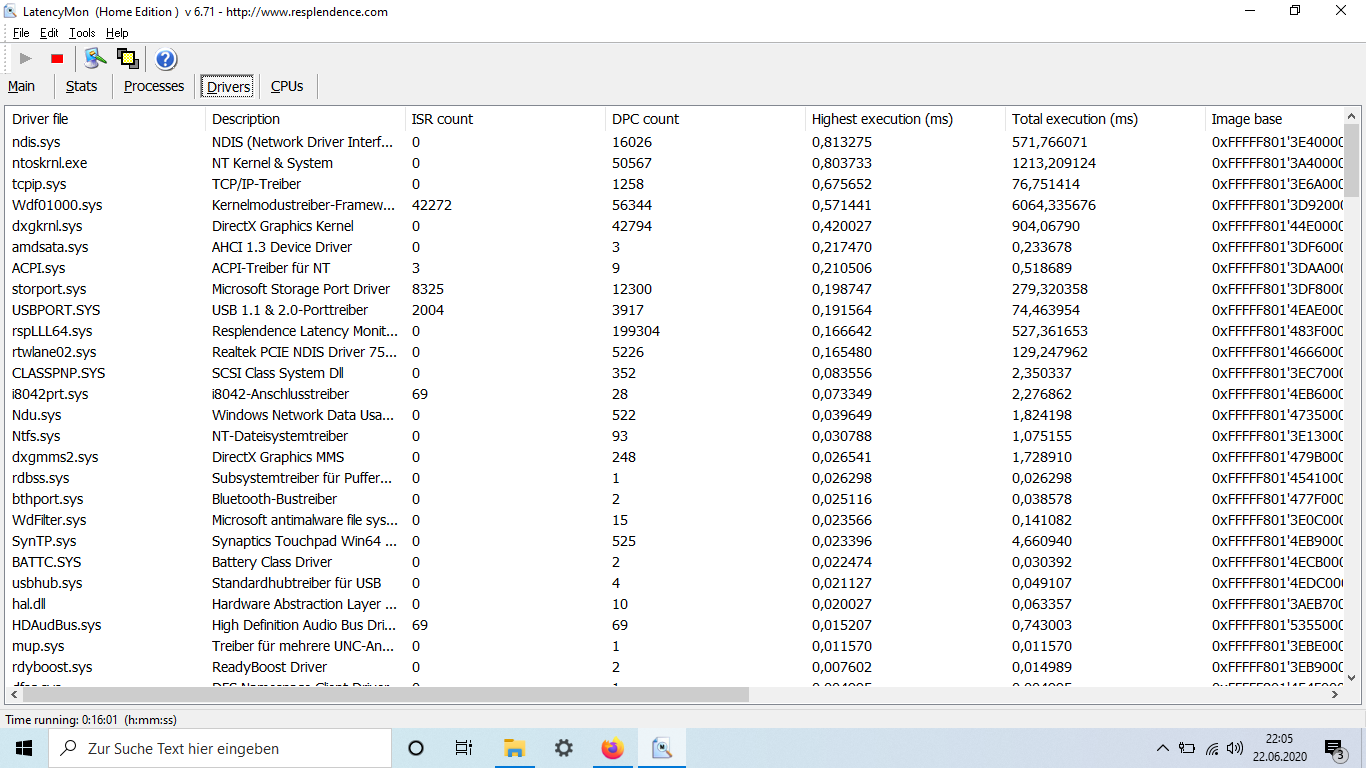Click the vertical scrollbar down arrow

(x=1352, y=677)
